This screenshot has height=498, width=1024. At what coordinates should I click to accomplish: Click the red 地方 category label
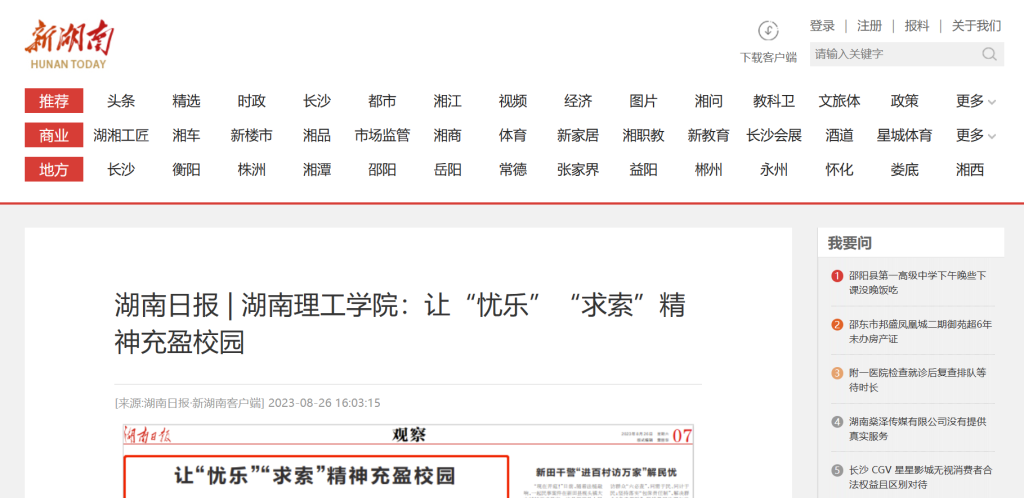(x=54, y=170)
